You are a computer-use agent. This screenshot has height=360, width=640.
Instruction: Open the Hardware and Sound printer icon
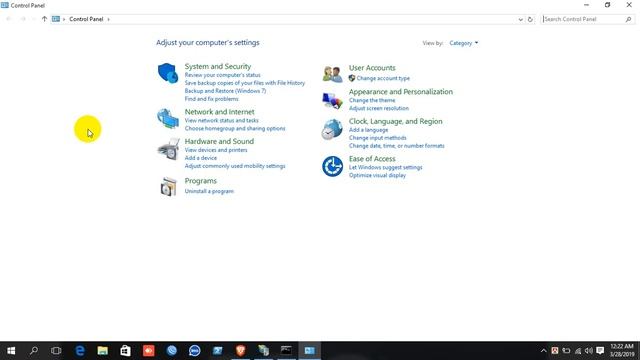coord(168,149)
